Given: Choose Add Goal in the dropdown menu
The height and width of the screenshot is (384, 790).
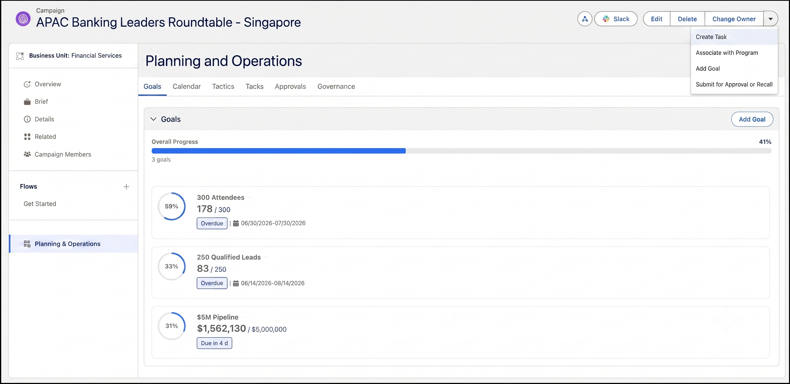Looking at the screenshot, I should (x=734, y=69).
